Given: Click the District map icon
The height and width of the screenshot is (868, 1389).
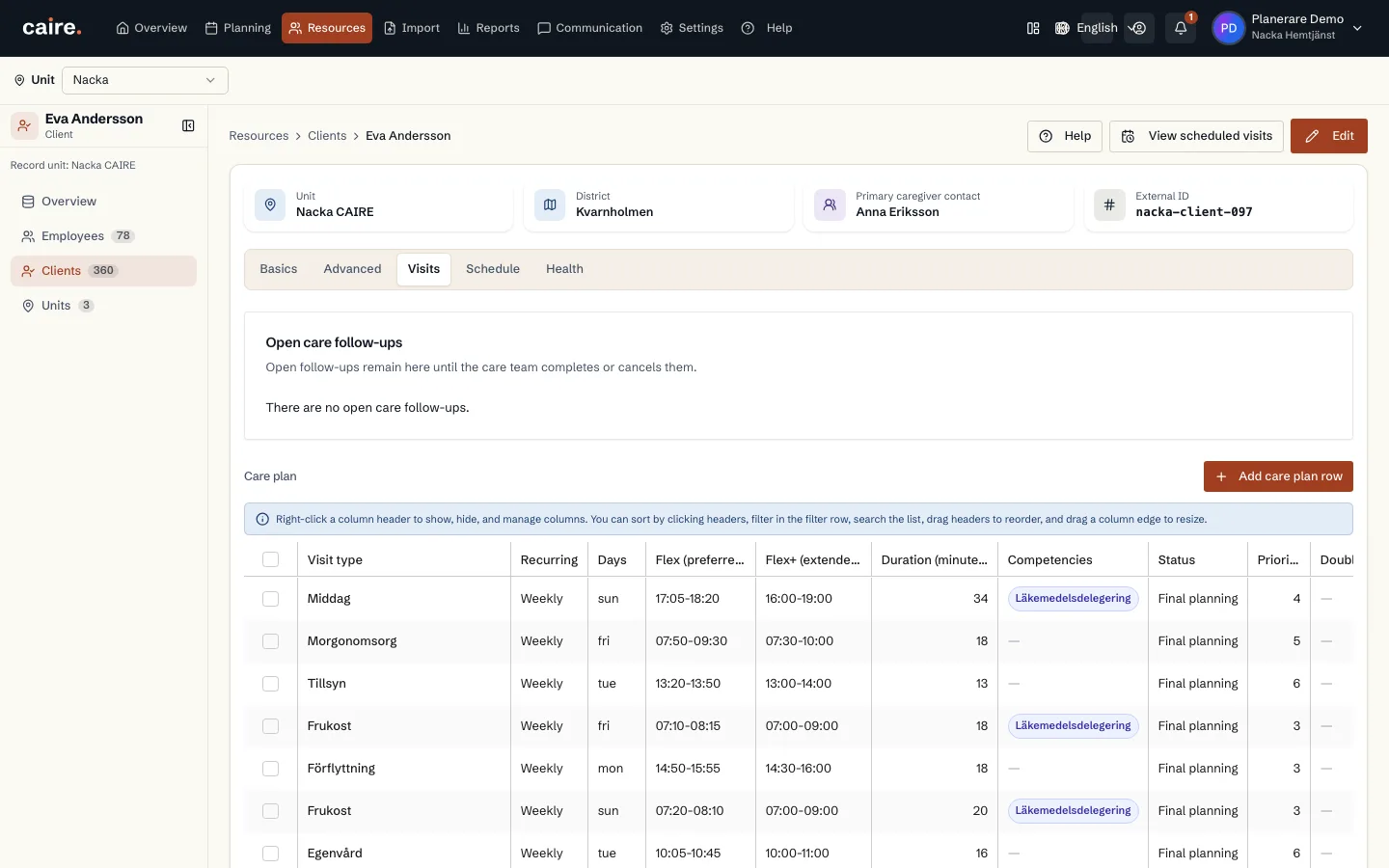Looking at the screenshot, I should [550, 204].
